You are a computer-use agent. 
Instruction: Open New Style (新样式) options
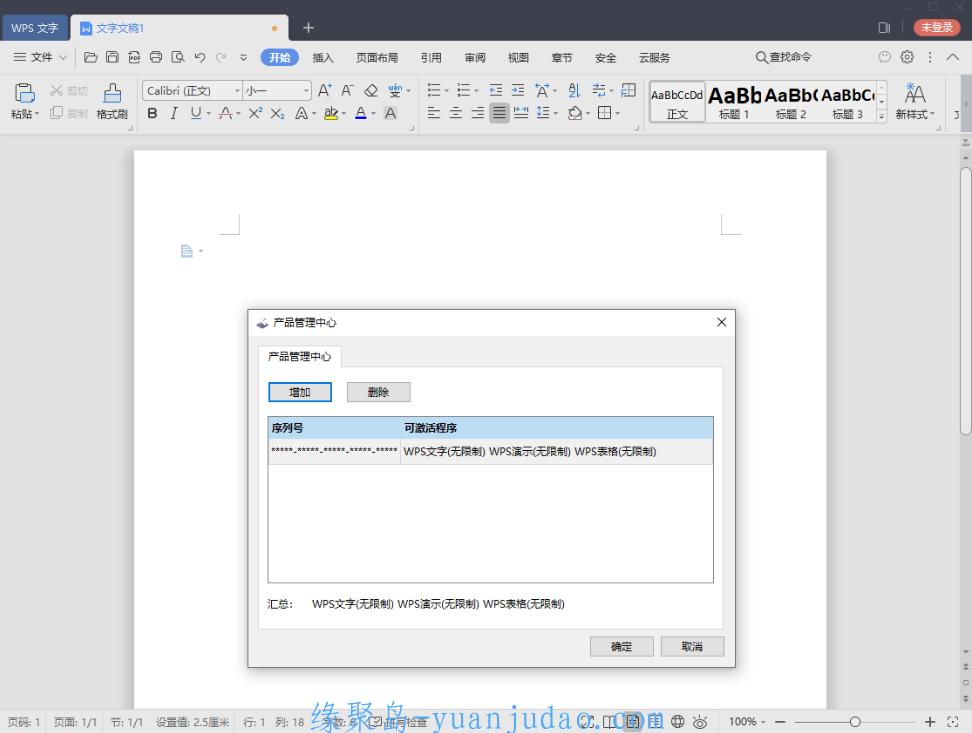(915, 101)
